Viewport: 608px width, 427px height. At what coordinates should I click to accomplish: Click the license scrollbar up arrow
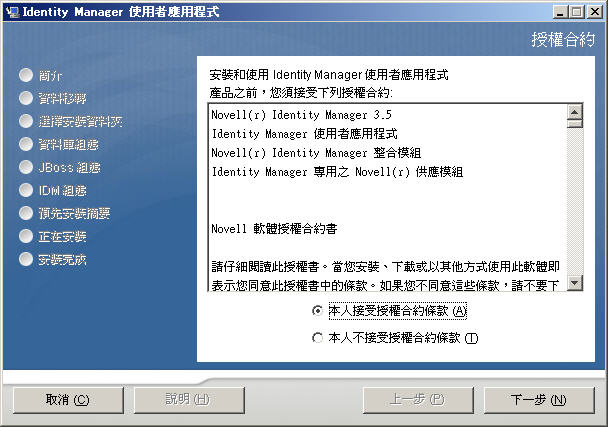click(x=575, y=112)
